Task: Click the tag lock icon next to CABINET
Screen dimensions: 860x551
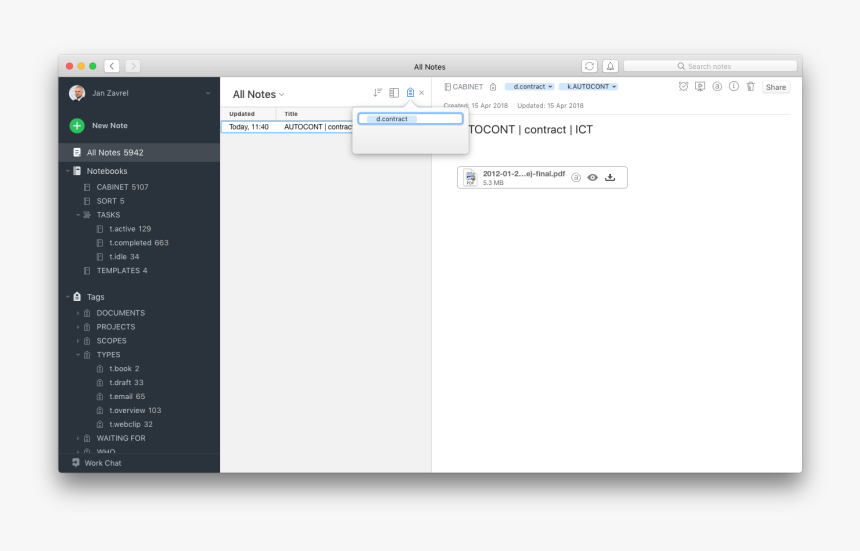Action: pos(493,87)
